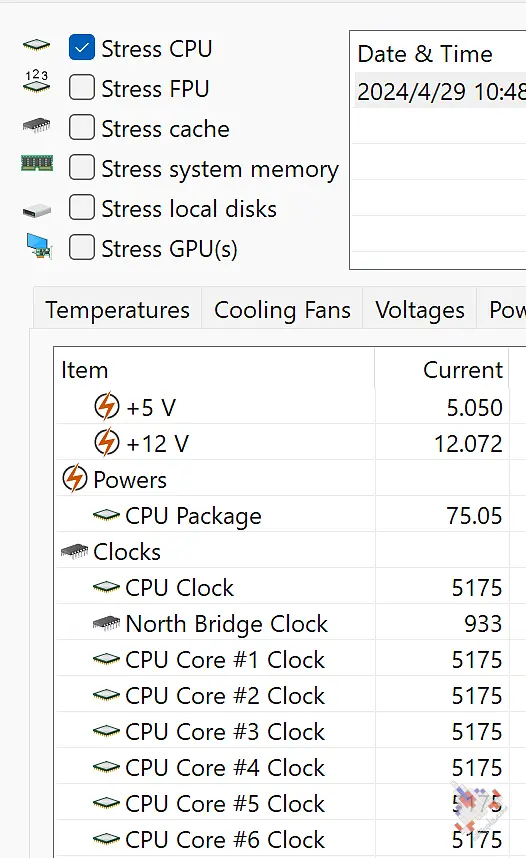Select the 2024/4/29 log entry row
This screenshot has height=858, width=526.
[x=440, y=91]
